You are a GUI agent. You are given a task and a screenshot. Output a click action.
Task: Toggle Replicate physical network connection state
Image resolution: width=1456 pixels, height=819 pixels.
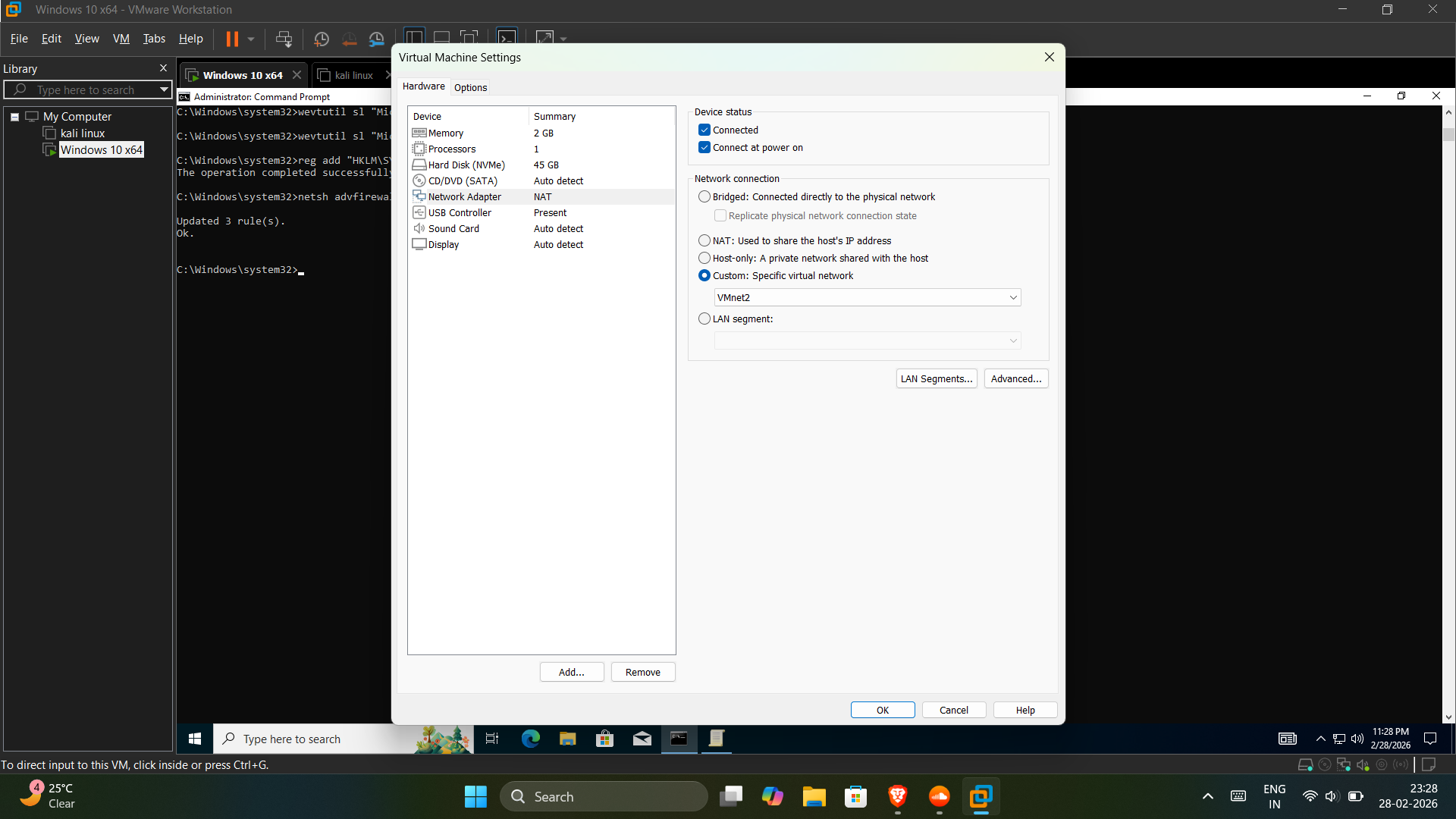(720, 215)
